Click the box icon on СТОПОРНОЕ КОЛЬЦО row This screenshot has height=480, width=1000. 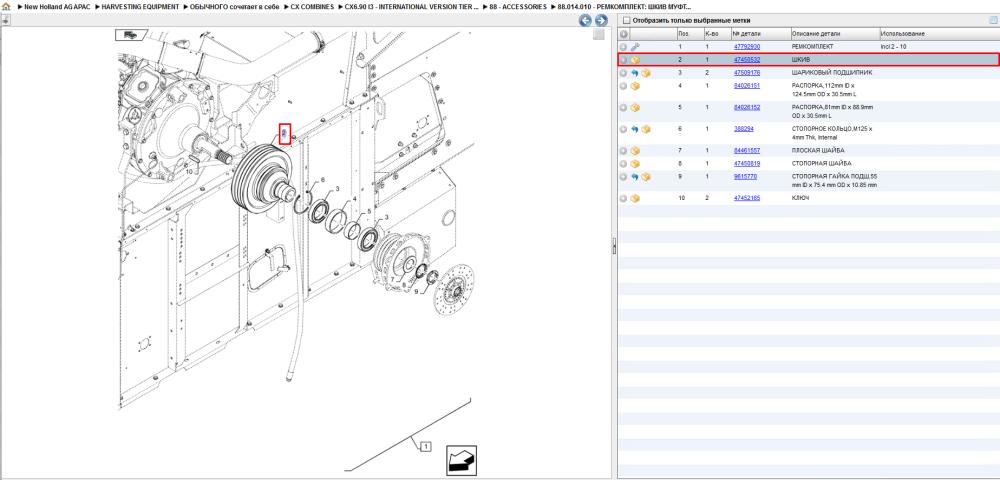(x=646, y=129)
